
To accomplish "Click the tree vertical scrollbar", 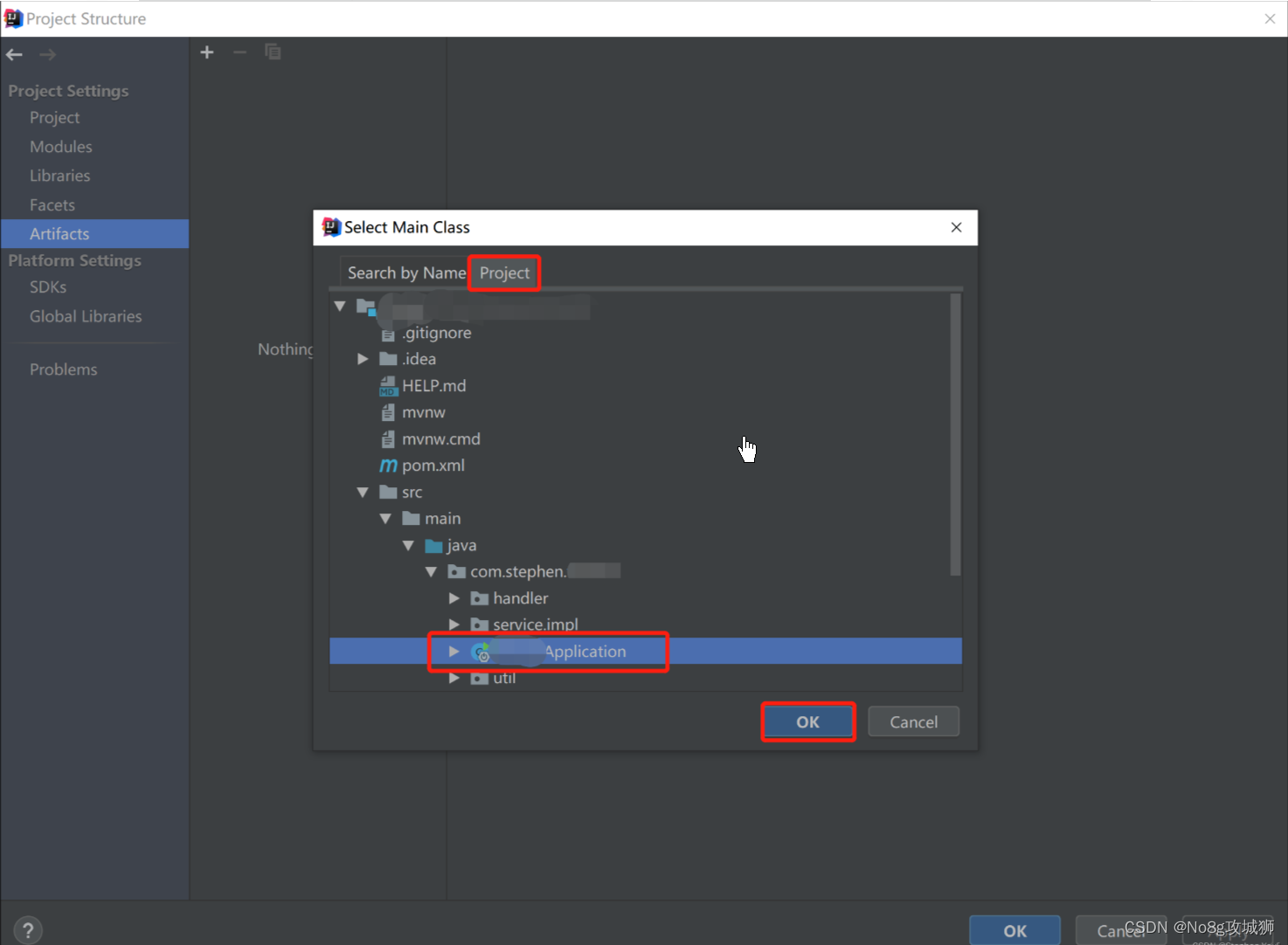I will [x=955, y=435].
